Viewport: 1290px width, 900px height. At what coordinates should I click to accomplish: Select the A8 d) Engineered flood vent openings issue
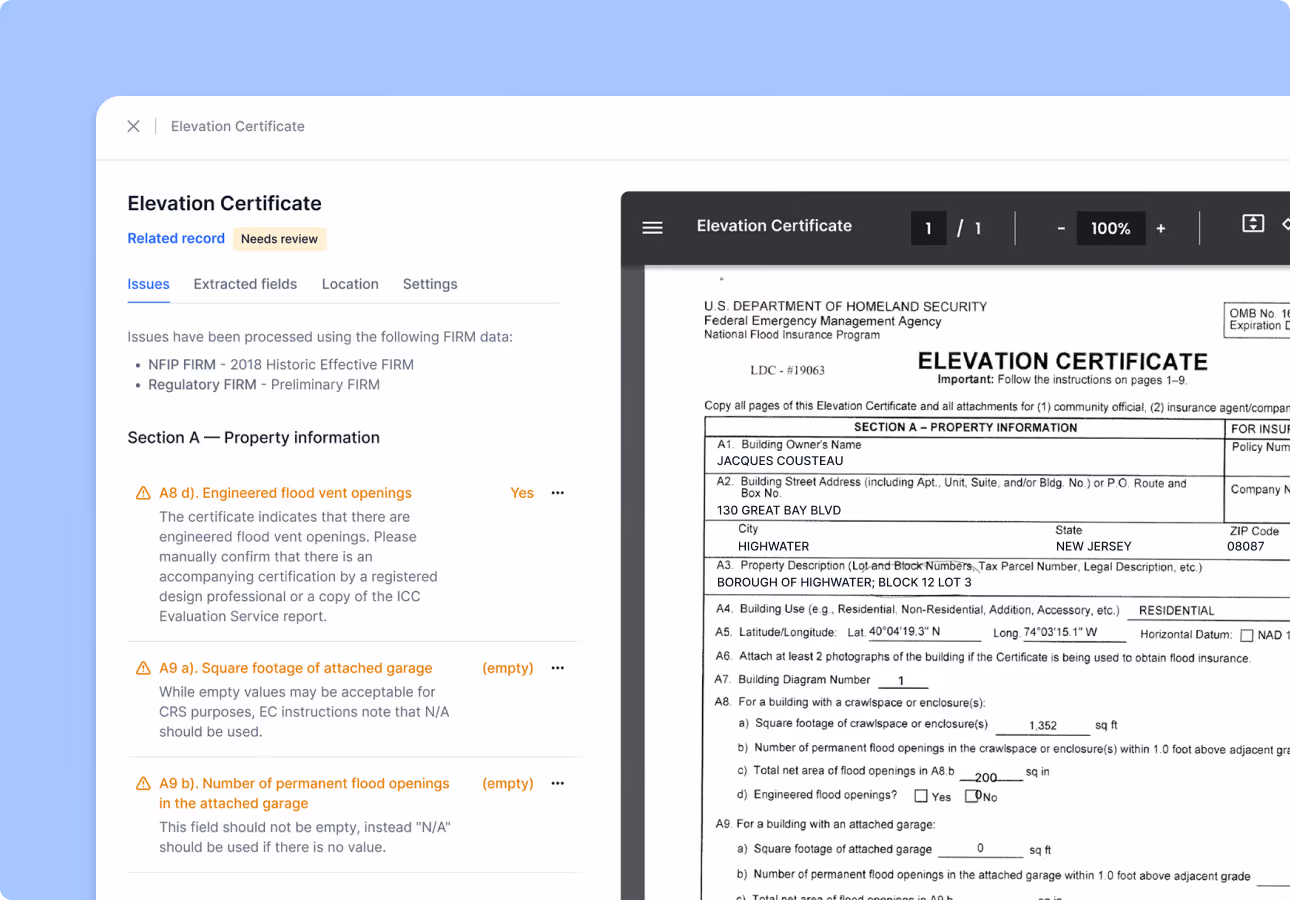coord(286,493)
